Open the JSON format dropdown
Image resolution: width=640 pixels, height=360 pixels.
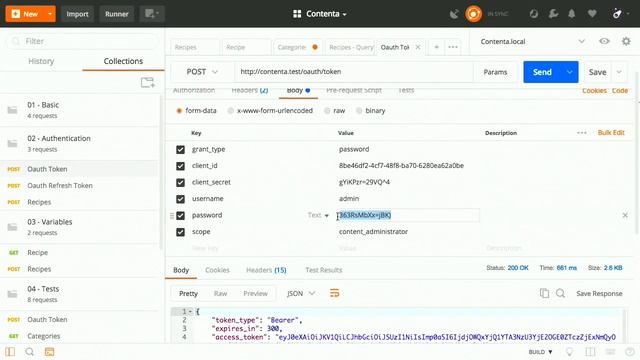tap(301, 293)
